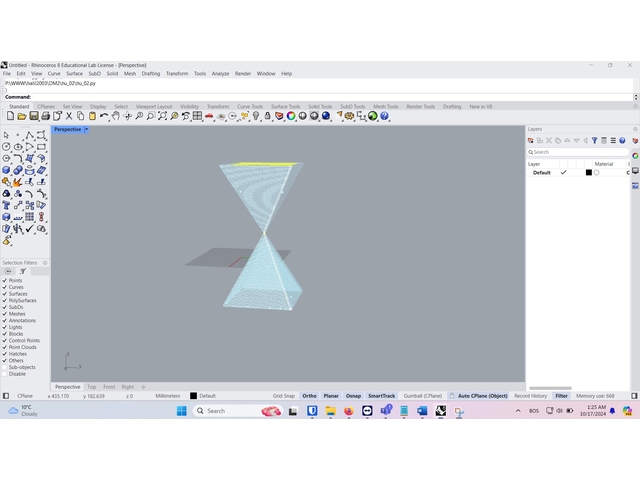This screenshot has height=480, width=640.
Task: Click the Default layer black color swatch
Action: coord(588,172)
